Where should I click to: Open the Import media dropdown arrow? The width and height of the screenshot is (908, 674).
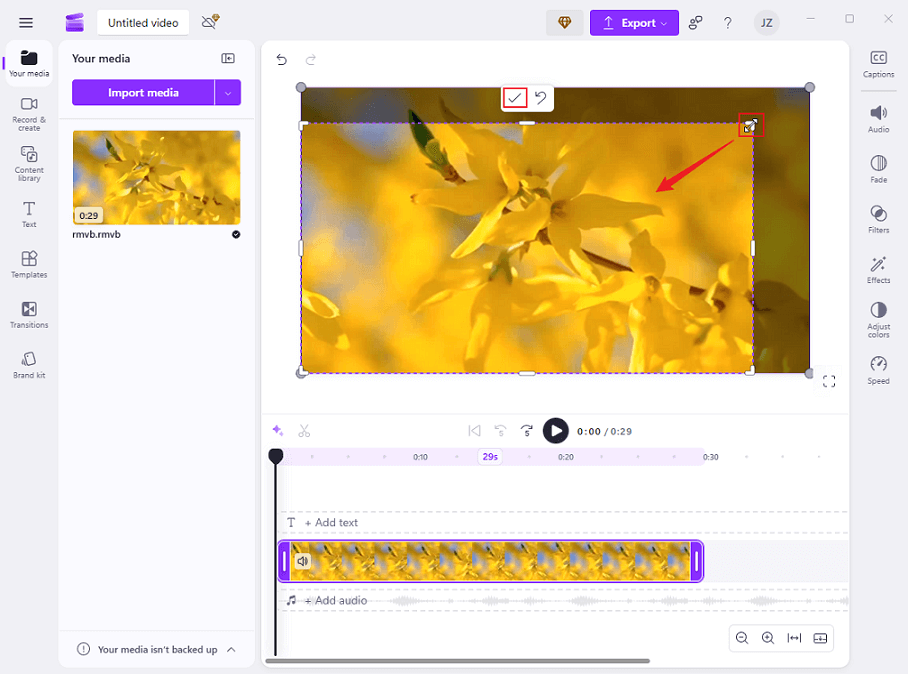click(x=227, y=92)
